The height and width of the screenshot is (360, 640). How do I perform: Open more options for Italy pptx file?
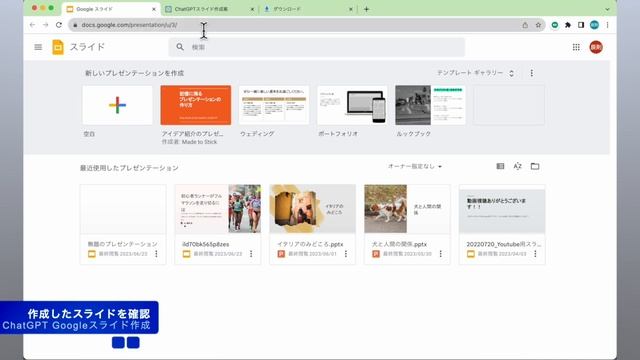coord(346,254)
